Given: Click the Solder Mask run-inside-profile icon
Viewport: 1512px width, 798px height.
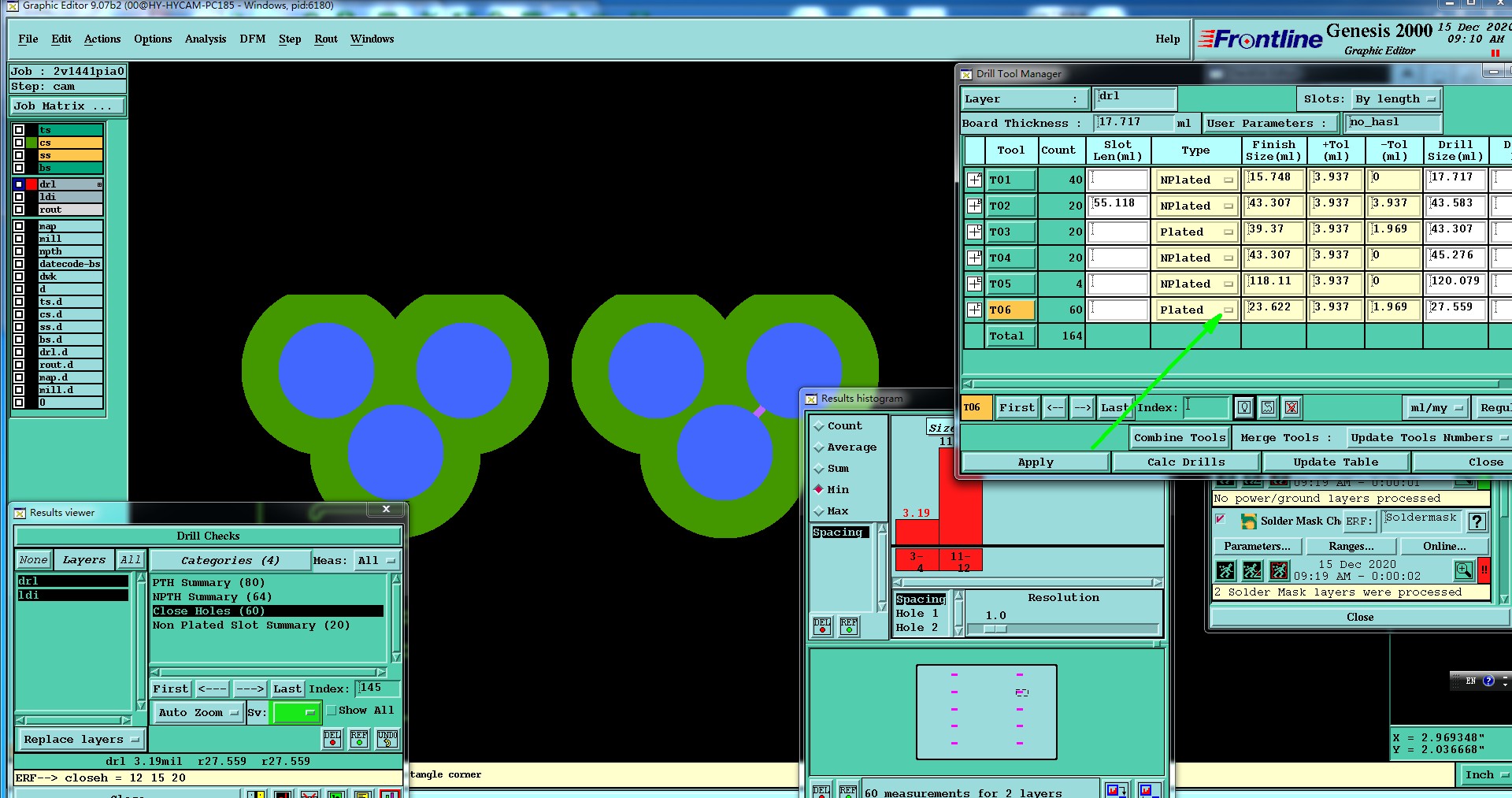Looking at the screenshot, I should (1279, 570).
